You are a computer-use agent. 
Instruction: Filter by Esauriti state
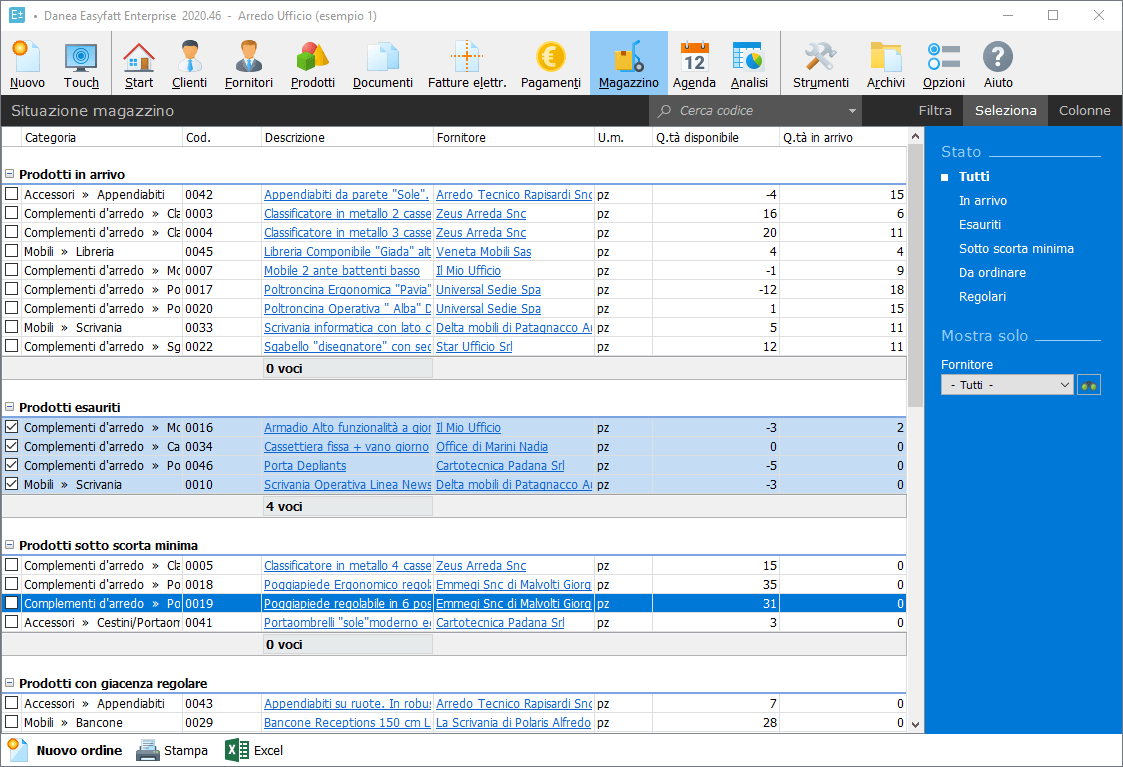coord(980,224)
